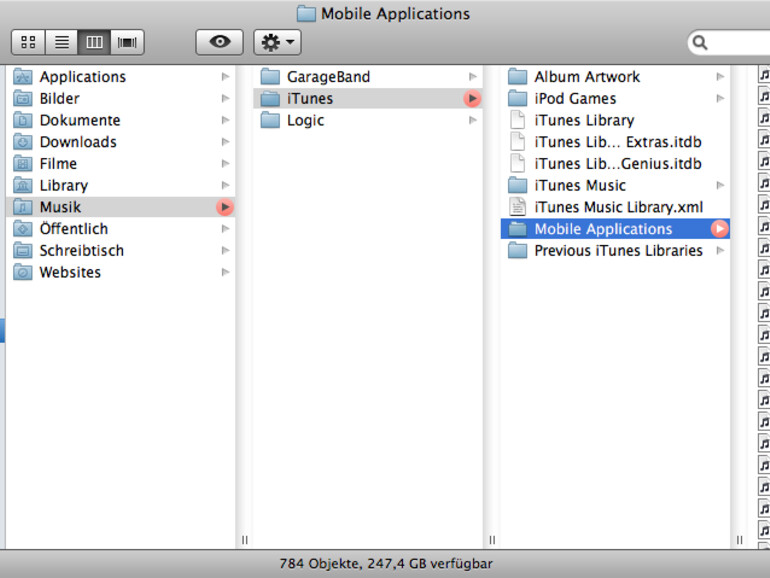The image size is (770, 578).
Task: Expand the Downloads folder arrow
Action: tap(225, 142)
